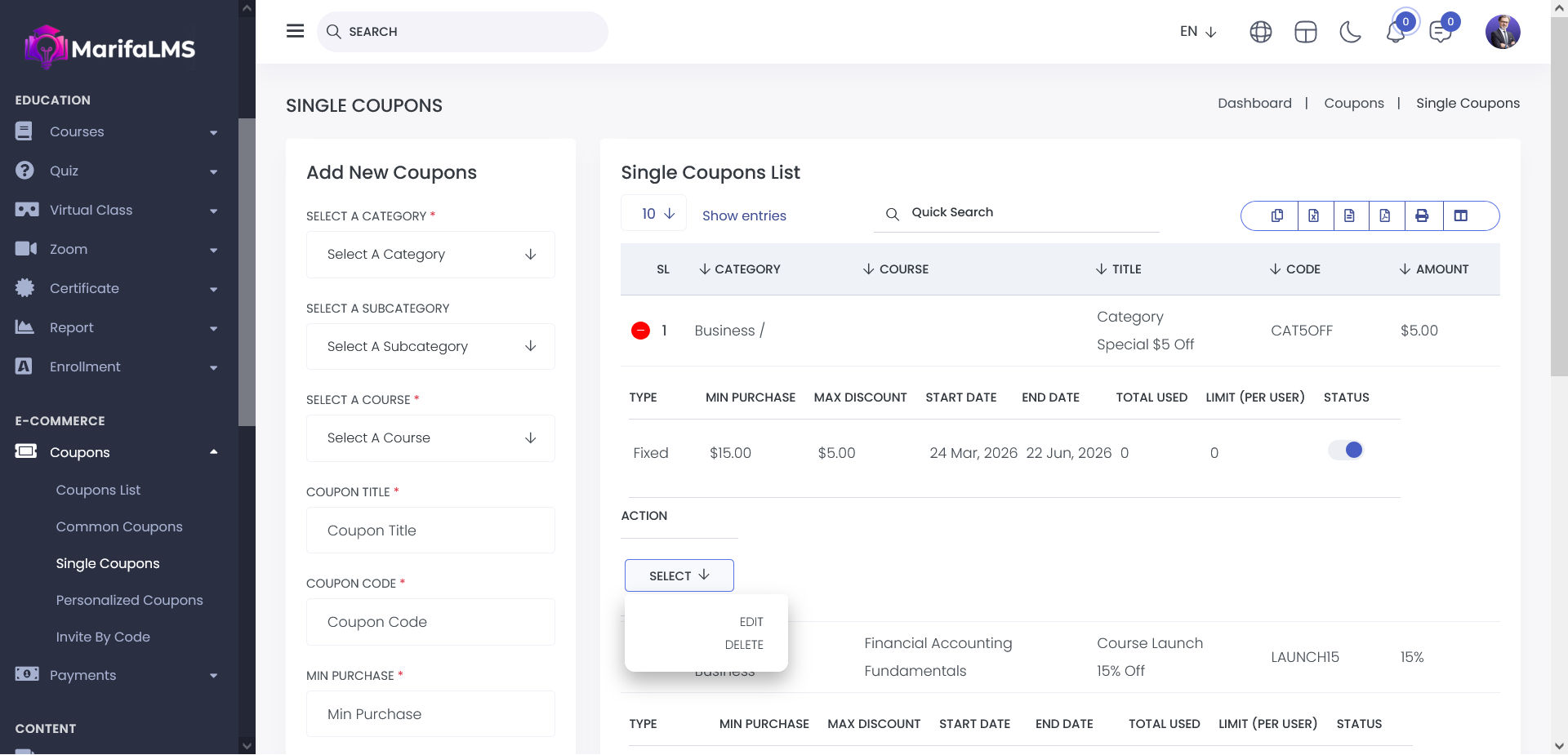Go to Personalized Coupons in sidebar

[x=129, y=600]
